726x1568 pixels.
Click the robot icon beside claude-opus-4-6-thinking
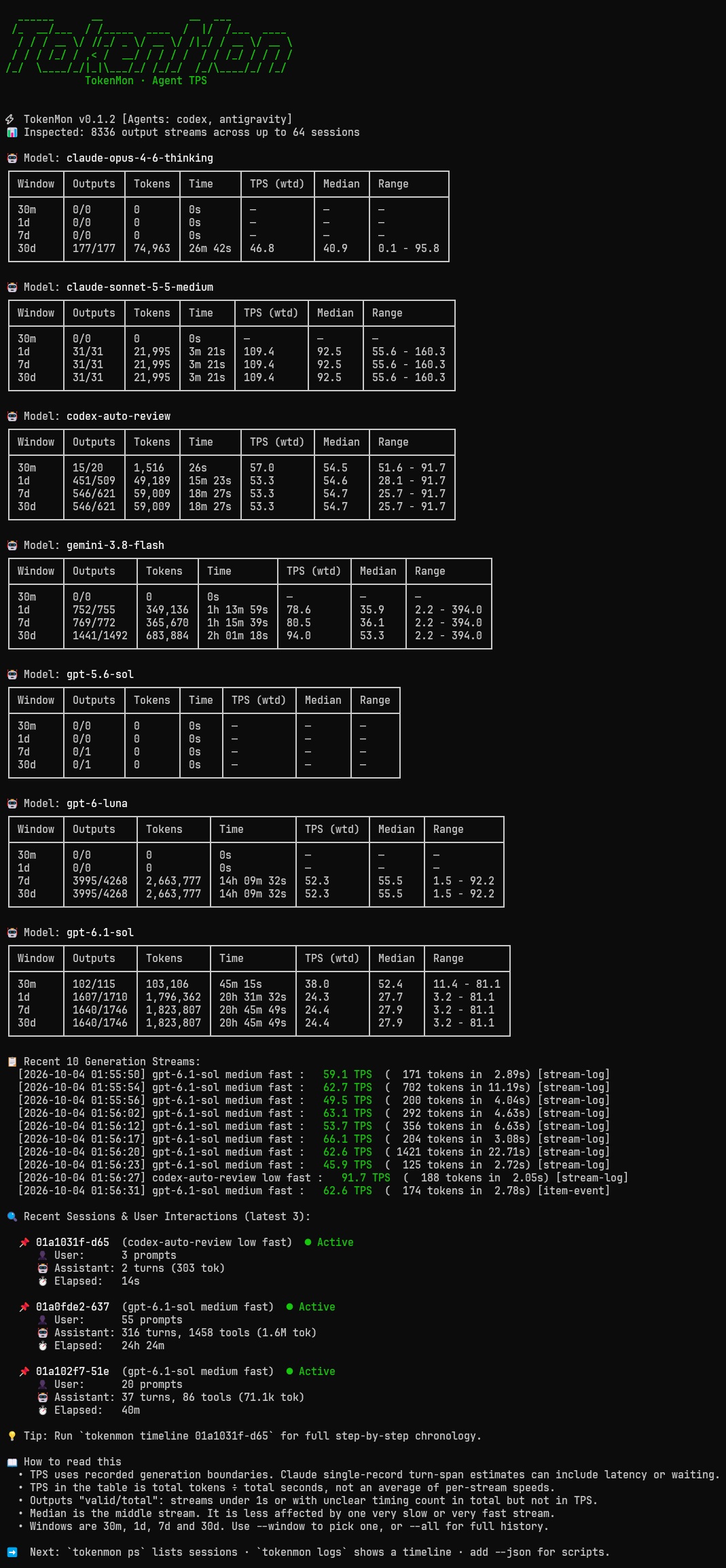click(12, 158)
